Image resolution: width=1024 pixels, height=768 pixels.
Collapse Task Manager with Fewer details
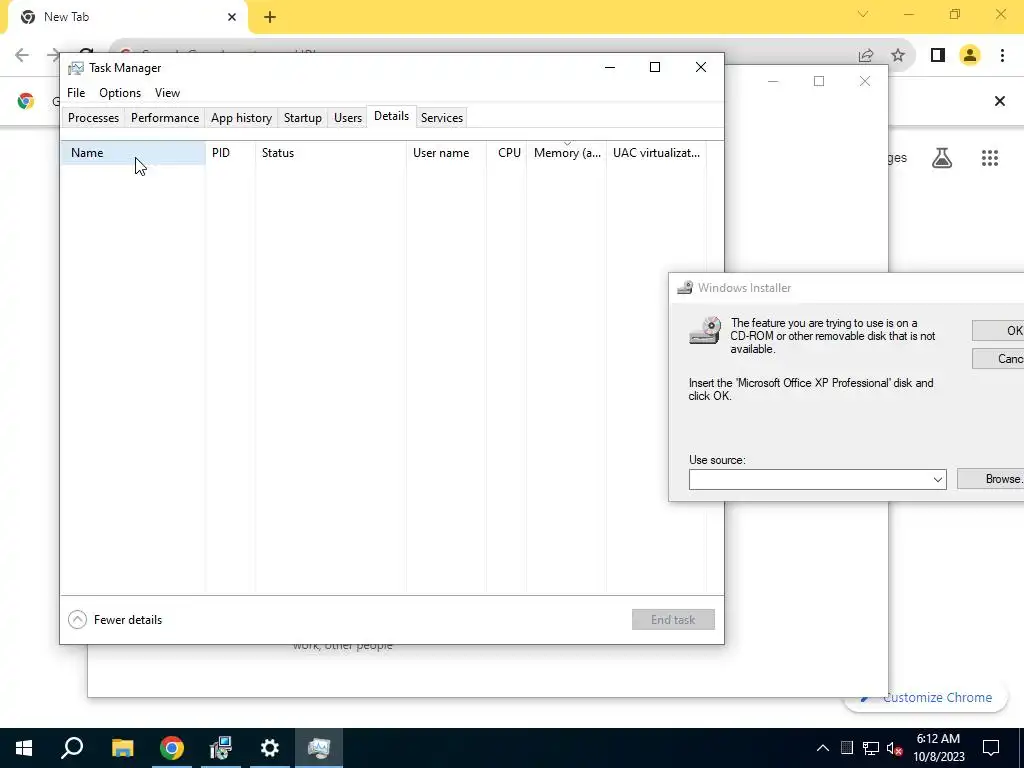pyautogui.click(x=115, y=620)
